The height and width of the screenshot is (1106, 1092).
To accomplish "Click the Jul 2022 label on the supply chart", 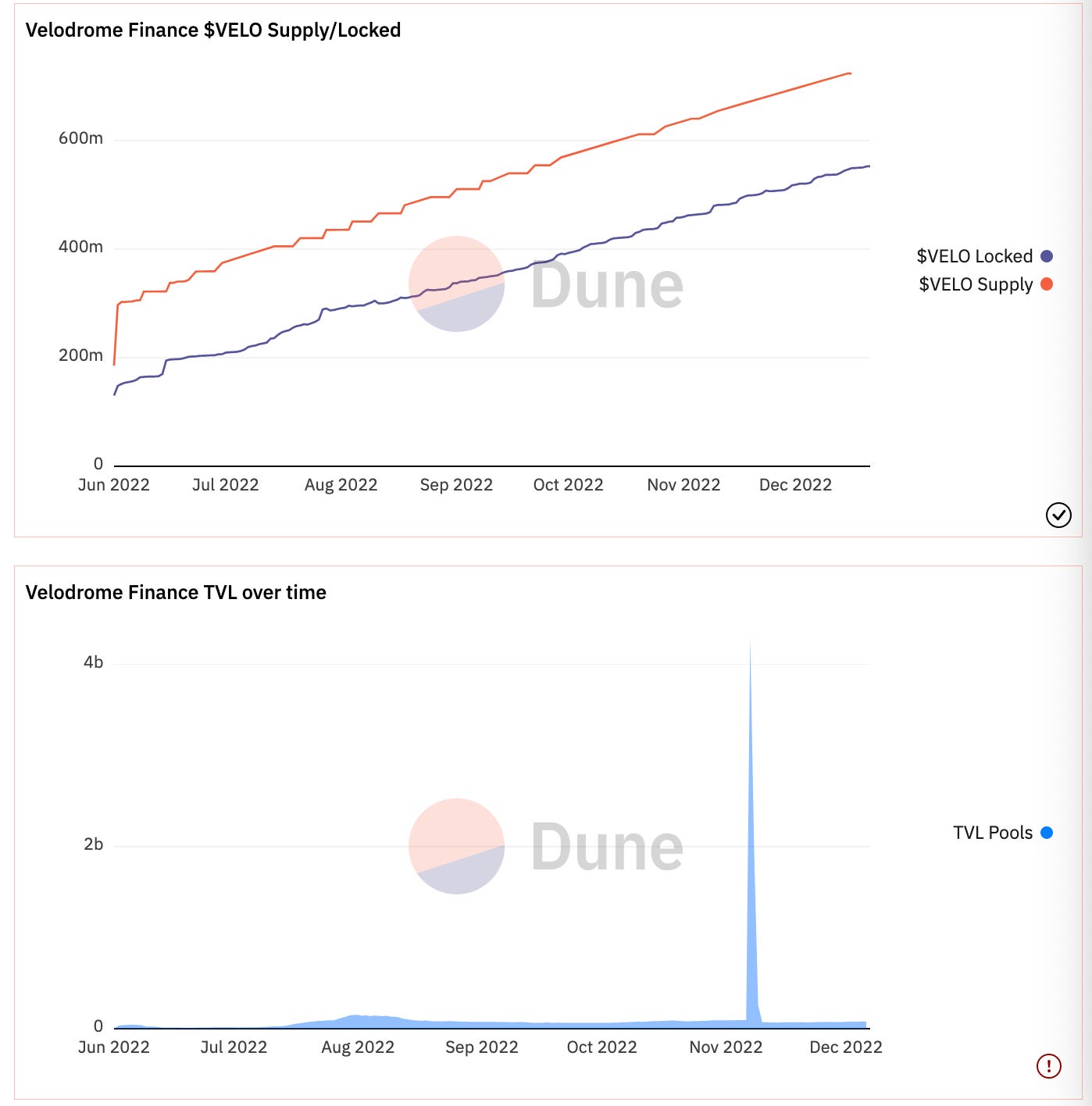I will click(x=226, y=485).
